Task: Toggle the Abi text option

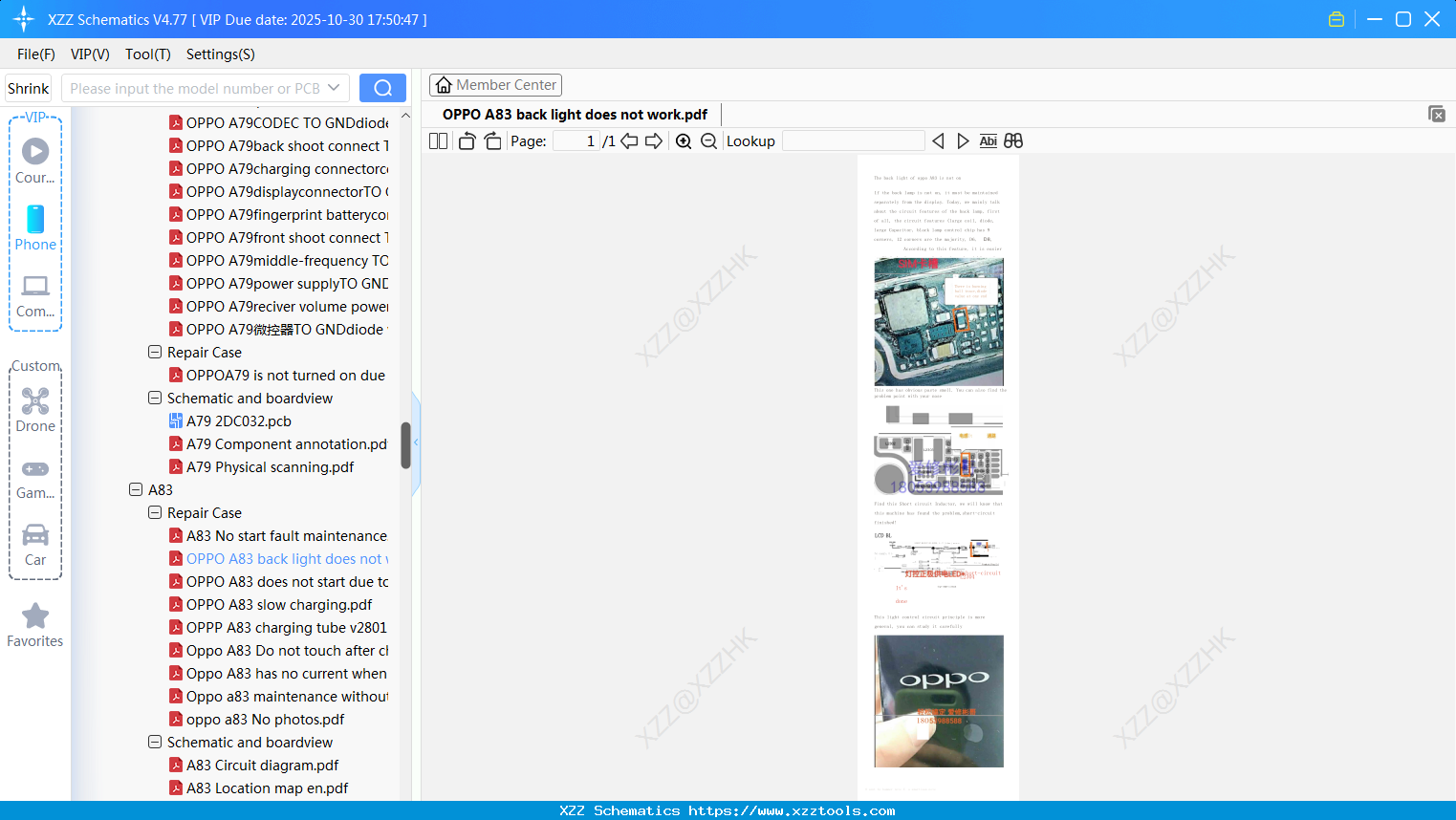Action: (x=989, y=141)
